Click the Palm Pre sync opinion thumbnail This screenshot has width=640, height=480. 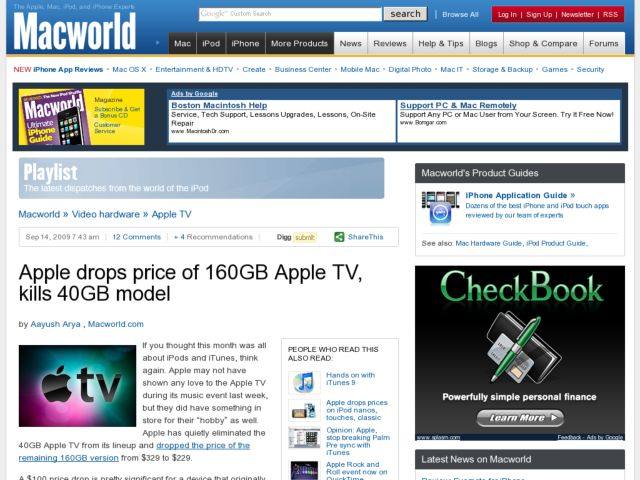click(303, 438)
